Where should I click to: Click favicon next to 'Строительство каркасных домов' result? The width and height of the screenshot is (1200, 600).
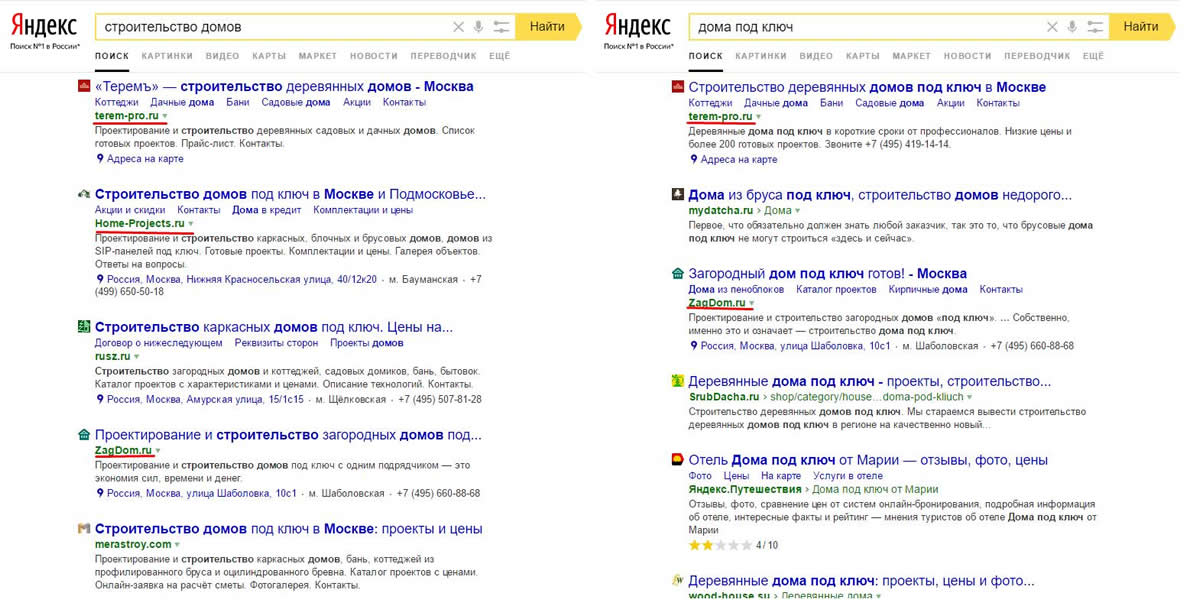pyautogui.click(x=85, y=327)
